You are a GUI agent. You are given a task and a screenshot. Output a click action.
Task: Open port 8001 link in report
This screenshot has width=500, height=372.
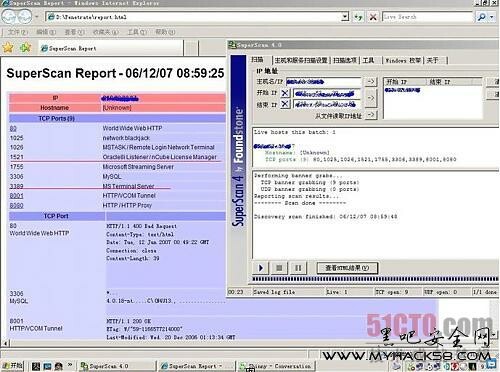pos(16,196)
